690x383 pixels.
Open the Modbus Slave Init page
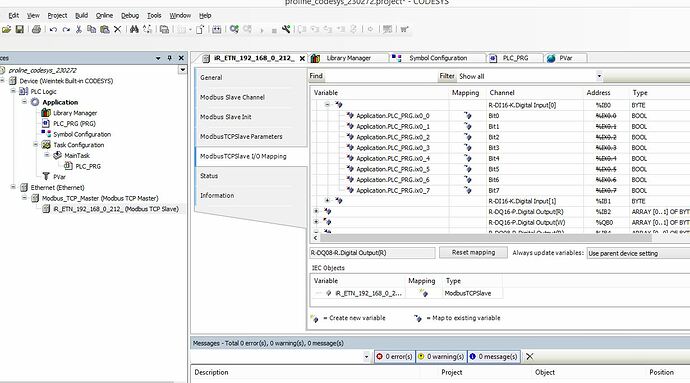pos(226,117)
